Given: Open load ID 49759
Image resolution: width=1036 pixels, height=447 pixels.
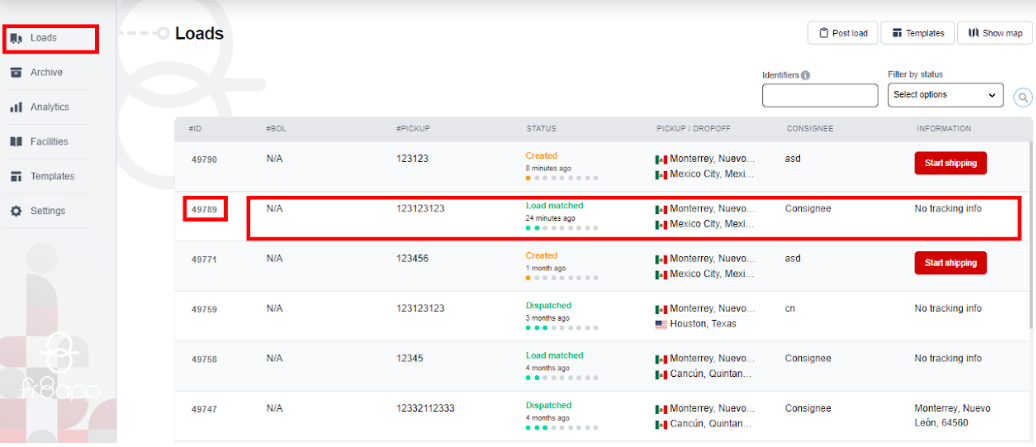Looking at the screenshot, I should point(204,309).
